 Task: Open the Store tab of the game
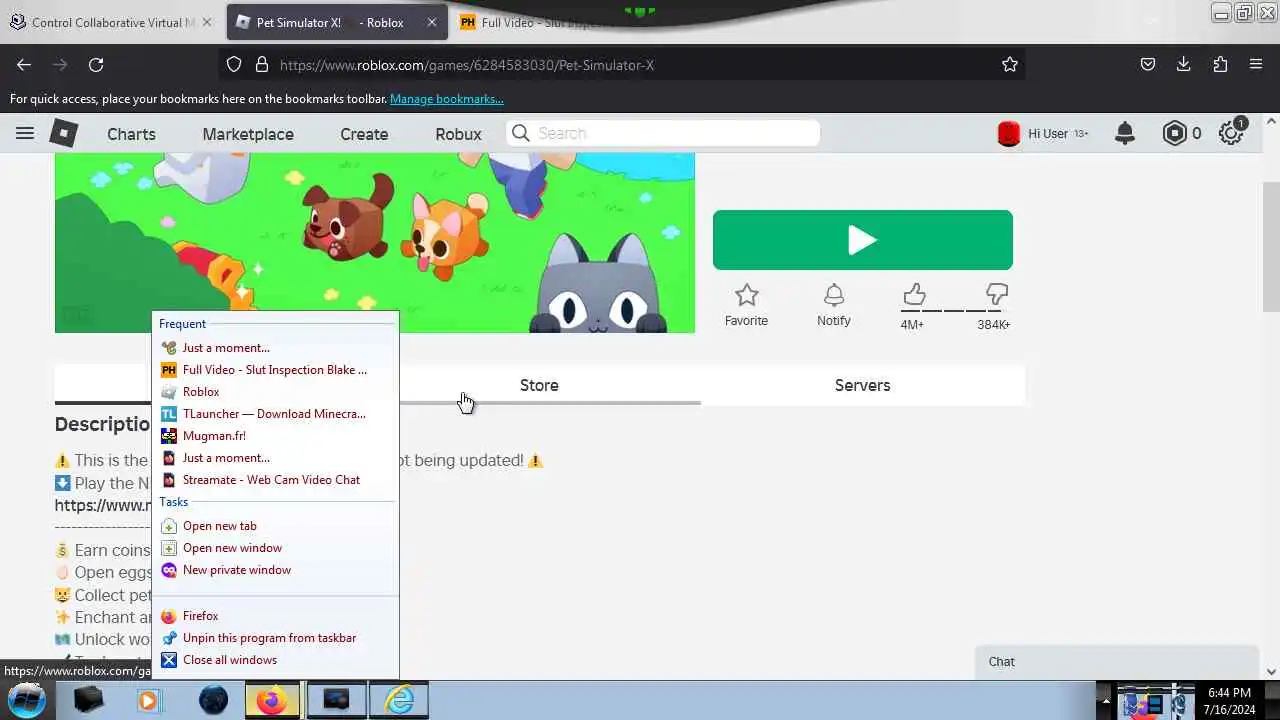tap(539, 385)
